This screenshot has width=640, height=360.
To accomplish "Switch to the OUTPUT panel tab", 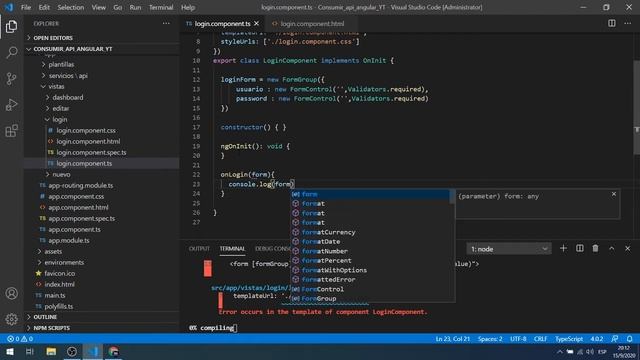I will coord(199,249).
